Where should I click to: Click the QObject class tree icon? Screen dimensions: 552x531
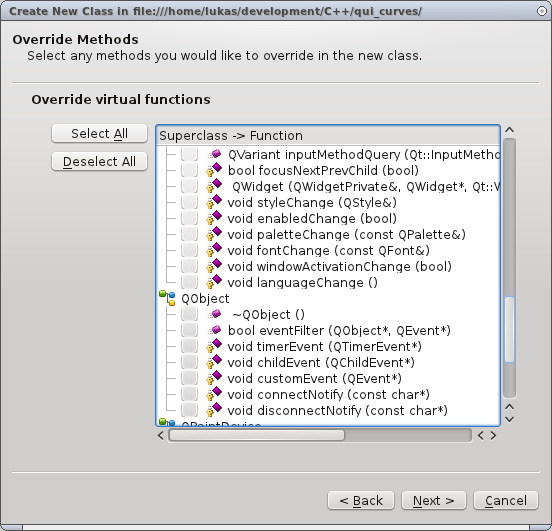coord(167,298)
